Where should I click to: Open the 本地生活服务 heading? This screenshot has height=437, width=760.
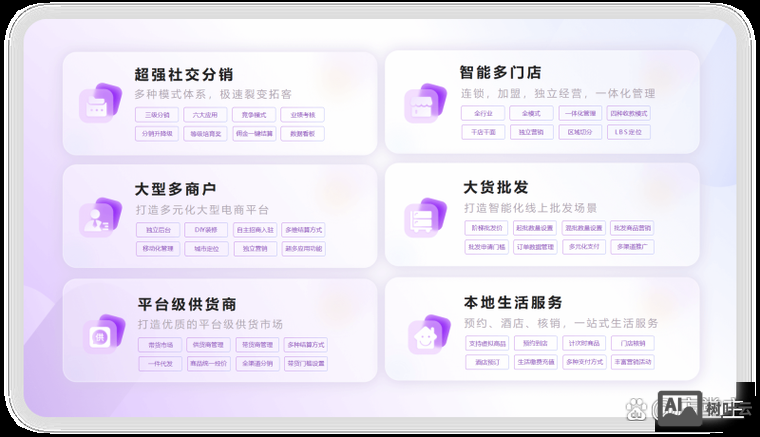pos(513,303)
